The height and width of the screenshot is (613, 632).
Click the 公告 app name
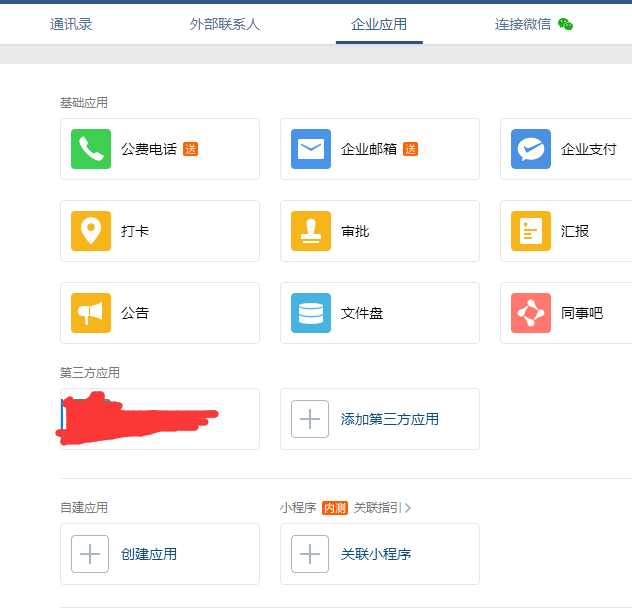[135, 313]
